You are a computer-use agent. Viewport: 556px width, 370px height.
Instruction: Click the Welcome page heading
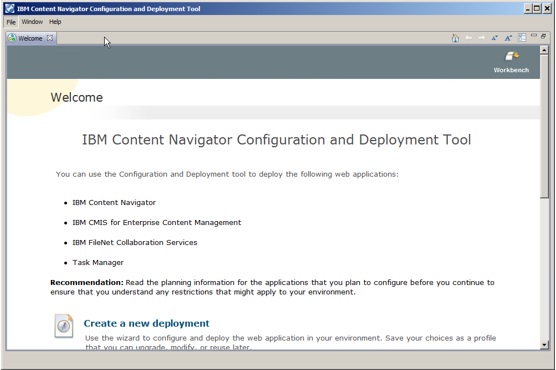pos(77,97)
